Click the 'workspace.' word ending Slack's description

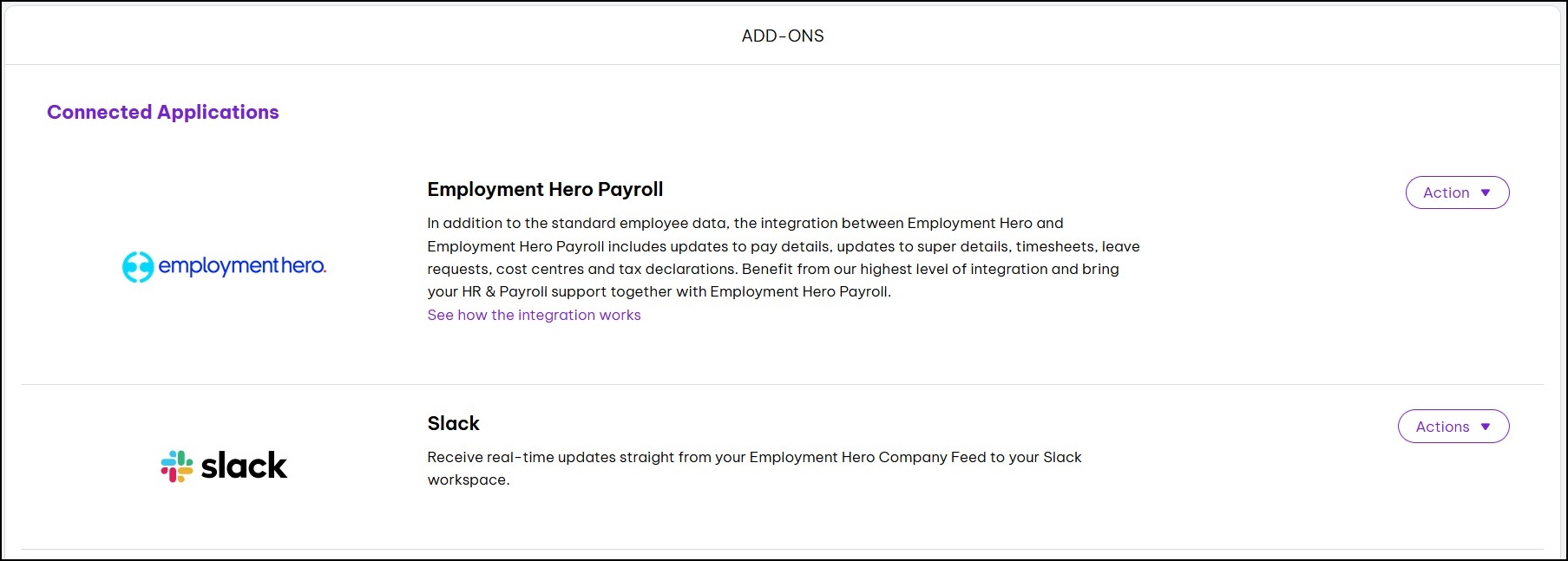pos(468,480)
